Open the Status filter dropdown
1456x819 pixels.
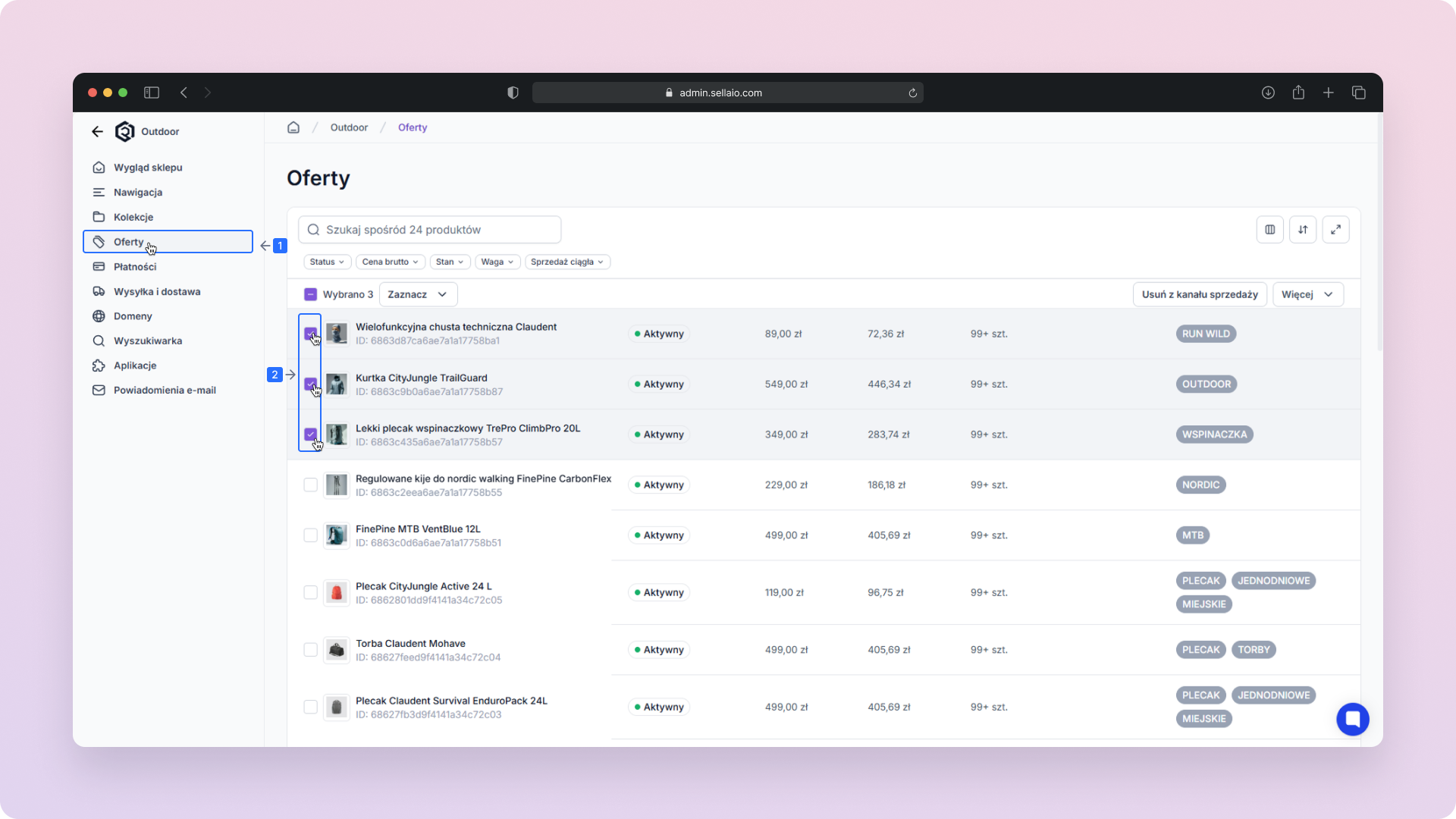(x=327, y=262)
